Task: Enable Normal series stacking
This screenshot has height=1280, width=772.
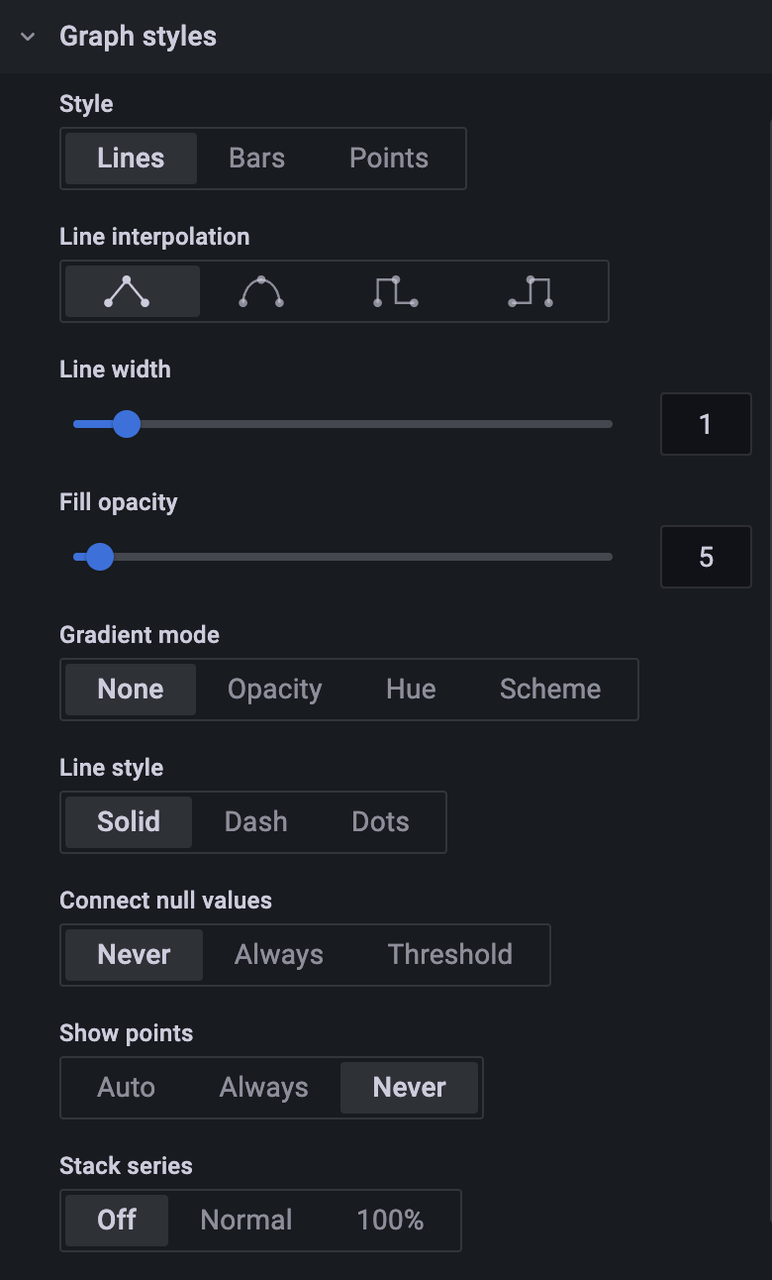Action: point(245,1220)
